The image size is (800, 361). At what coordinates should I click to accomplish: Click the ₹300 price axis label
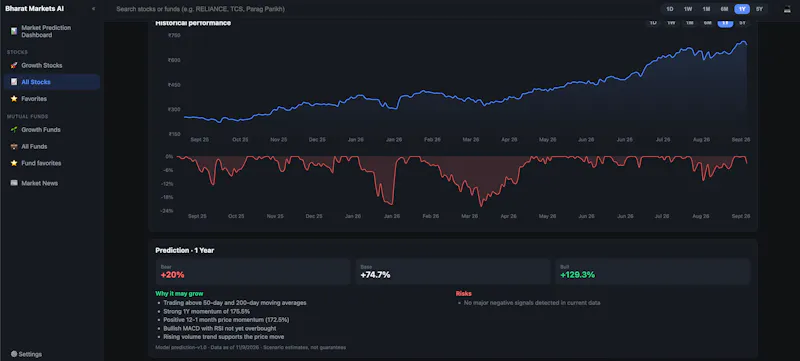(174, 110)
